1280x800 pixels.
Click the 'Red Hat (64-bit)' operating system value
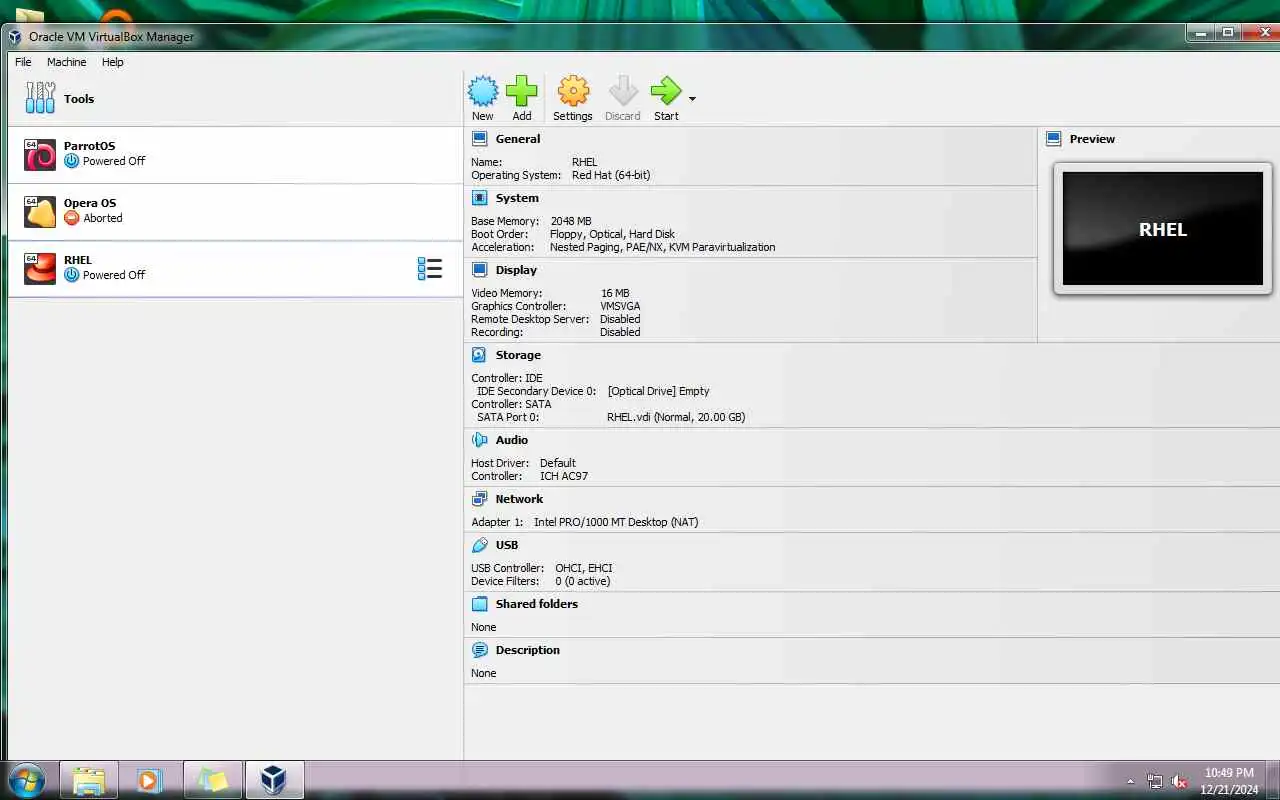[611, 175]
